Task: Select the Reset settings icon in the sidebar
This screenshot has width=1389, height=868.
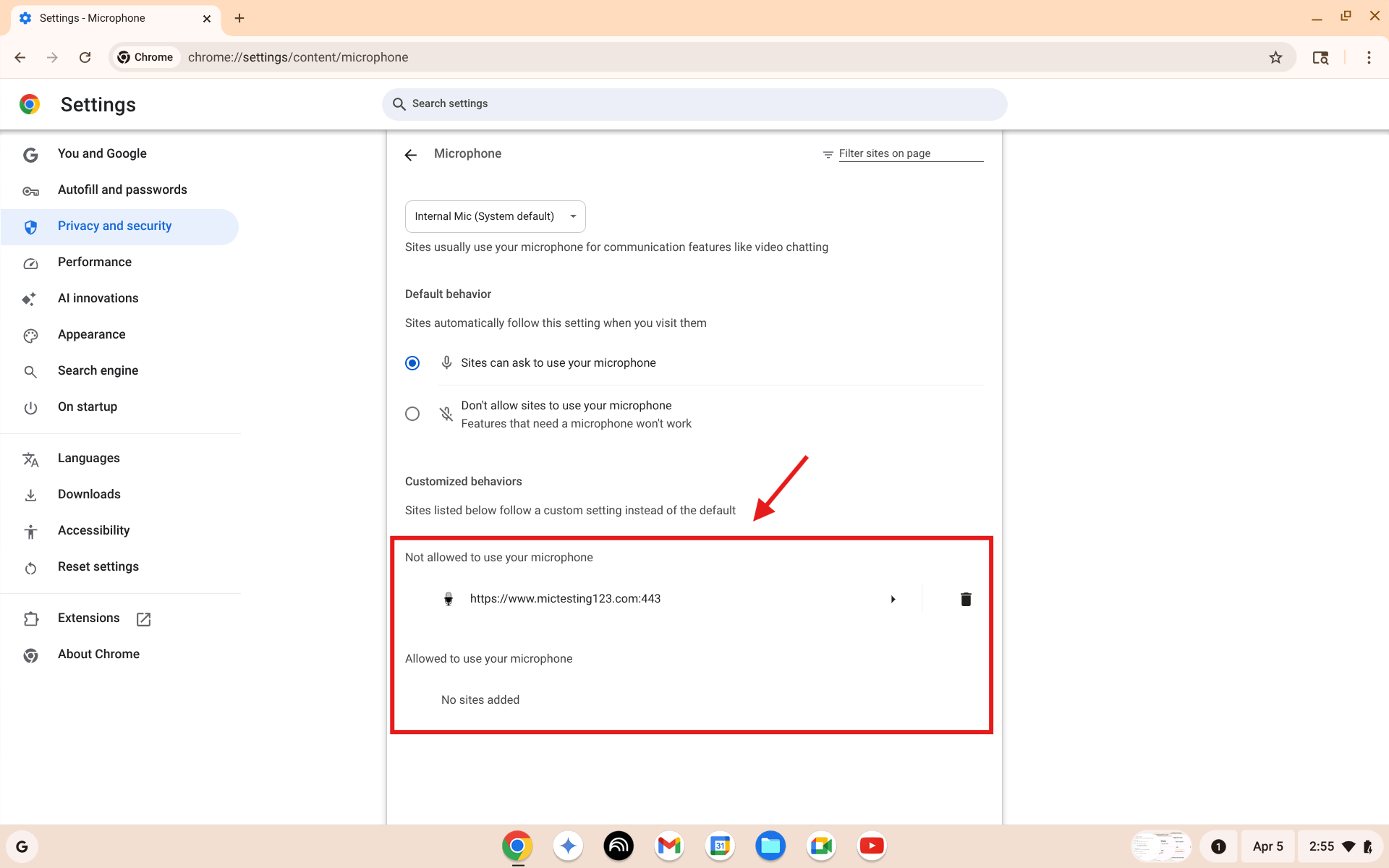Action: coord(31,568)
